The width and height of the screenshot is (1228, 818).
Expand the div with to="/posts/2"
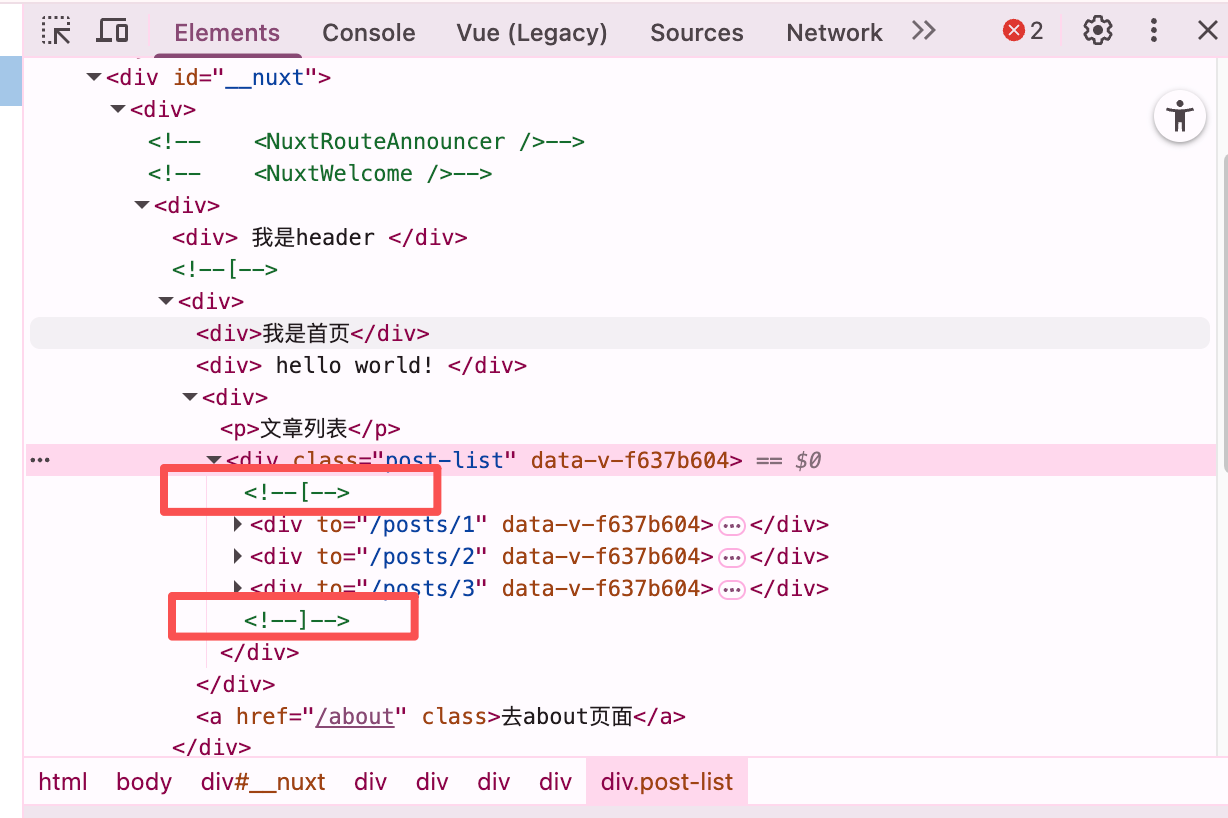click(238, 557)
